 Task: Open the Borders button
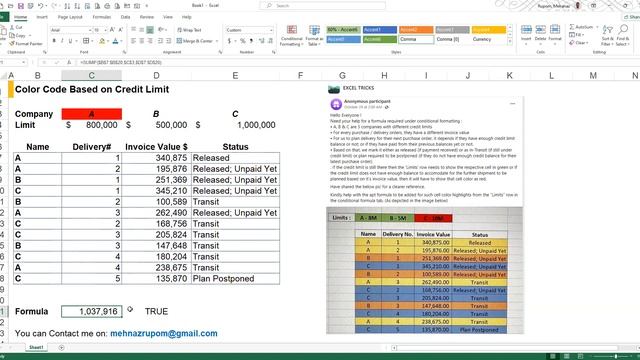pyautogui.click(x=86, y=41)
